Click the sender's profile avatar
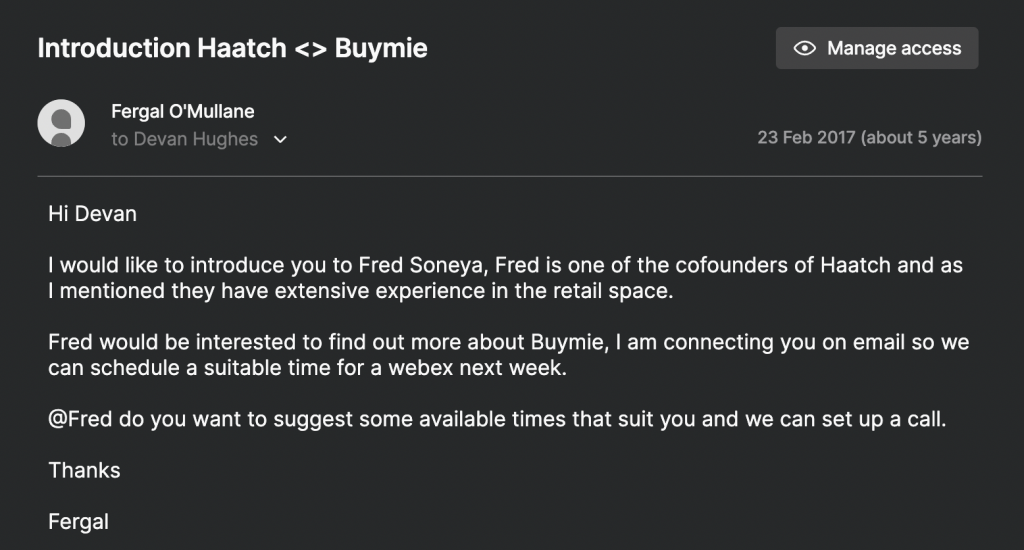The height and width of the screenshot is (550, 1024). tap(60, 124)
